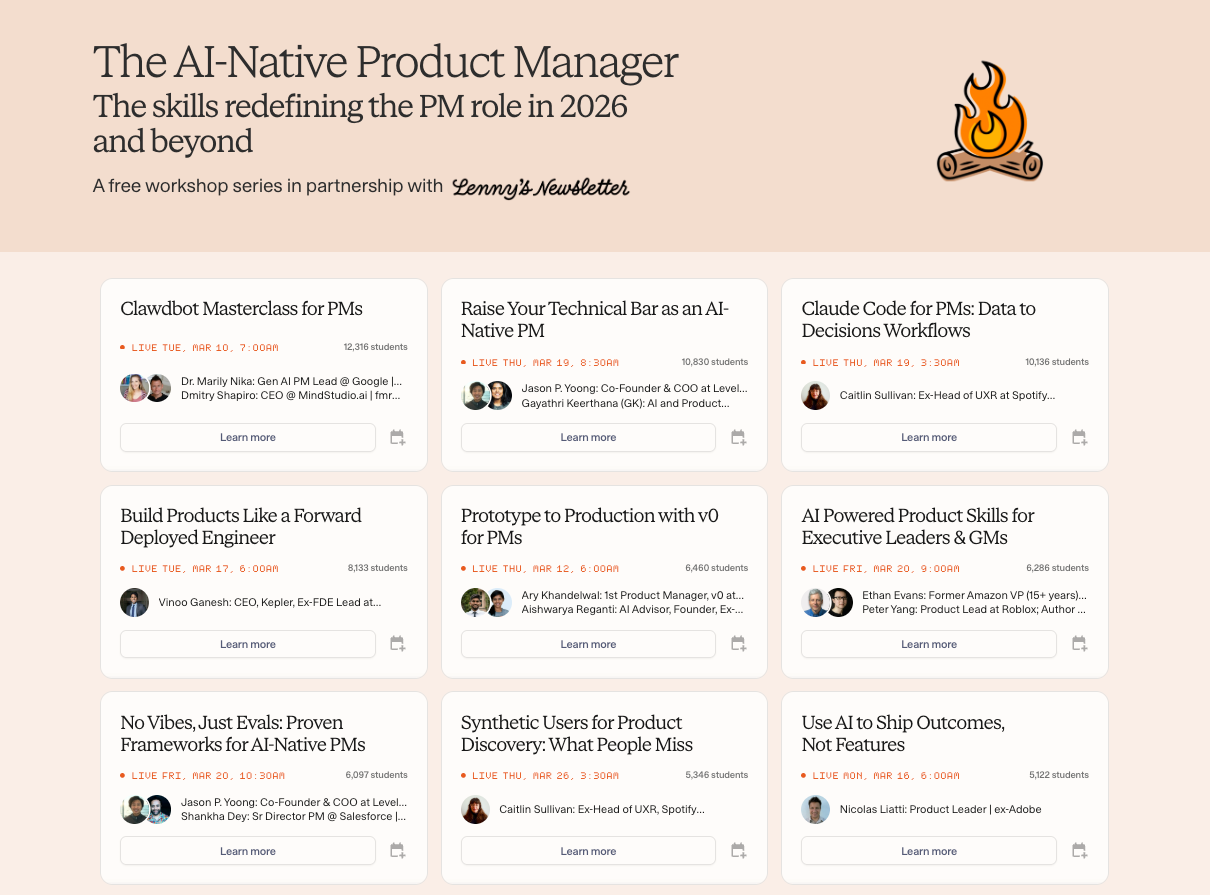Open Learn more for Use AI to Ship Outcomes
Image resolution: width=1210 pixels, height=895 pixels.
click(929, 852)
